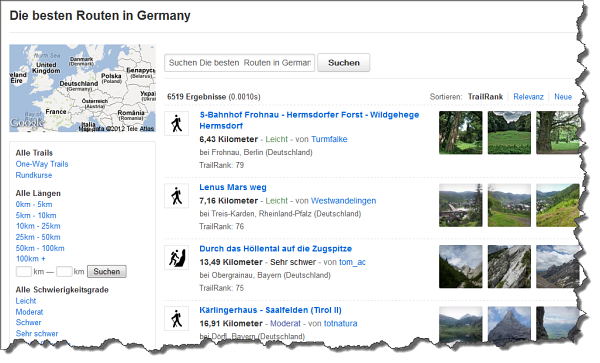The height and width of the screenshot is (363, 600).
Task: Filter by Rundkurse
Action: tap(34, 175)
